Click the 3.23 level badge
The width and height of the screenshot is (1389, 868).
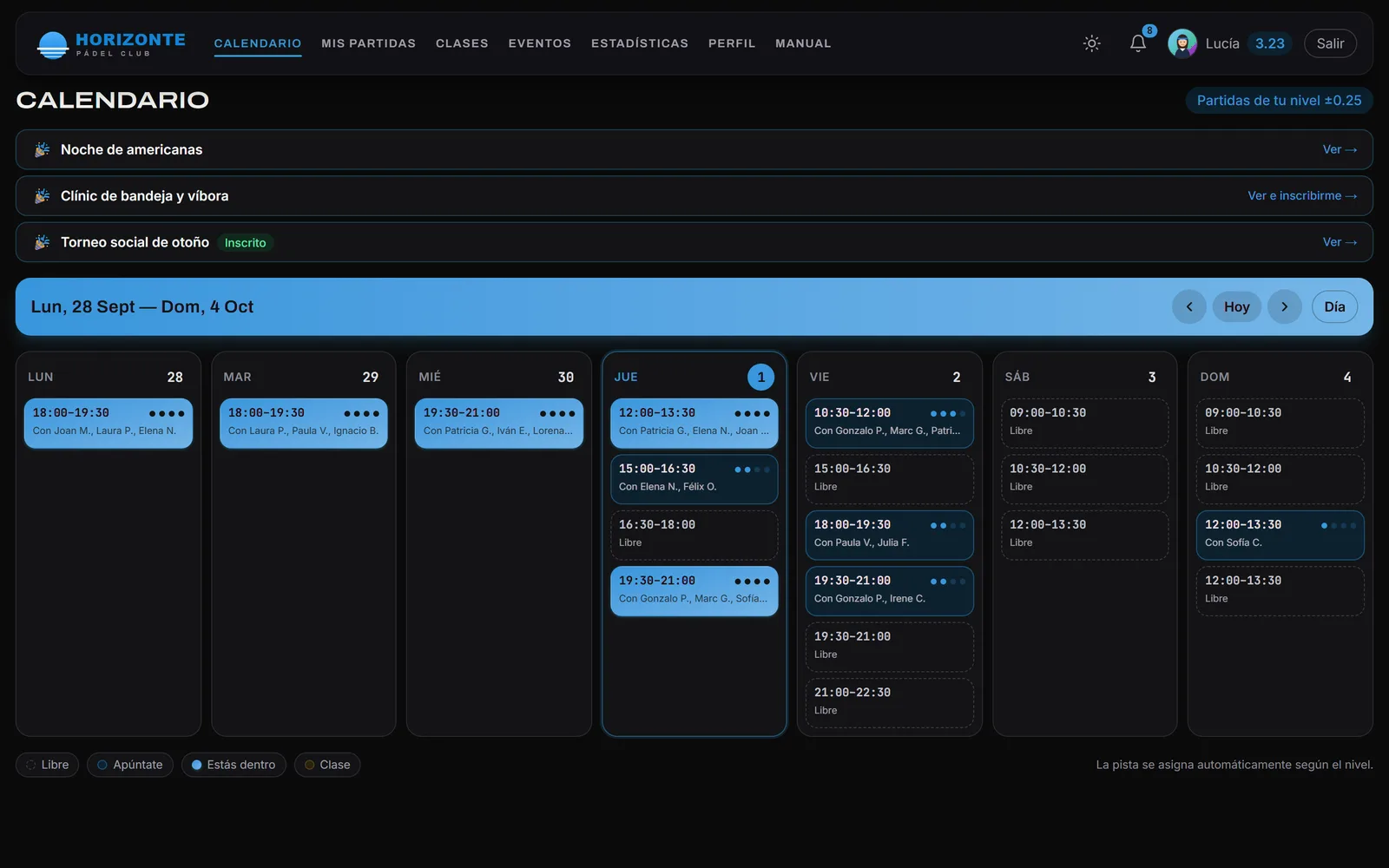point(1269,43)
